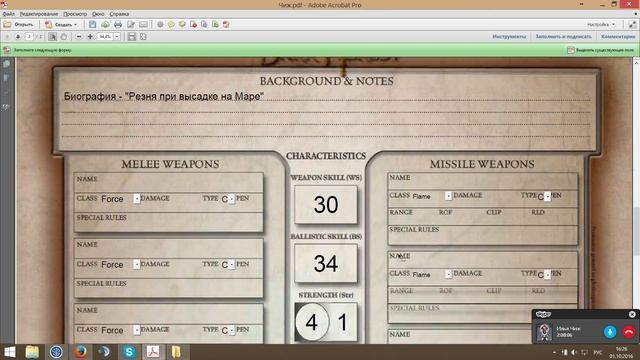The height and width of the screenshot is (360, 640).
Task: Open the Редактирование menu
Action: (x=39, y=14)
